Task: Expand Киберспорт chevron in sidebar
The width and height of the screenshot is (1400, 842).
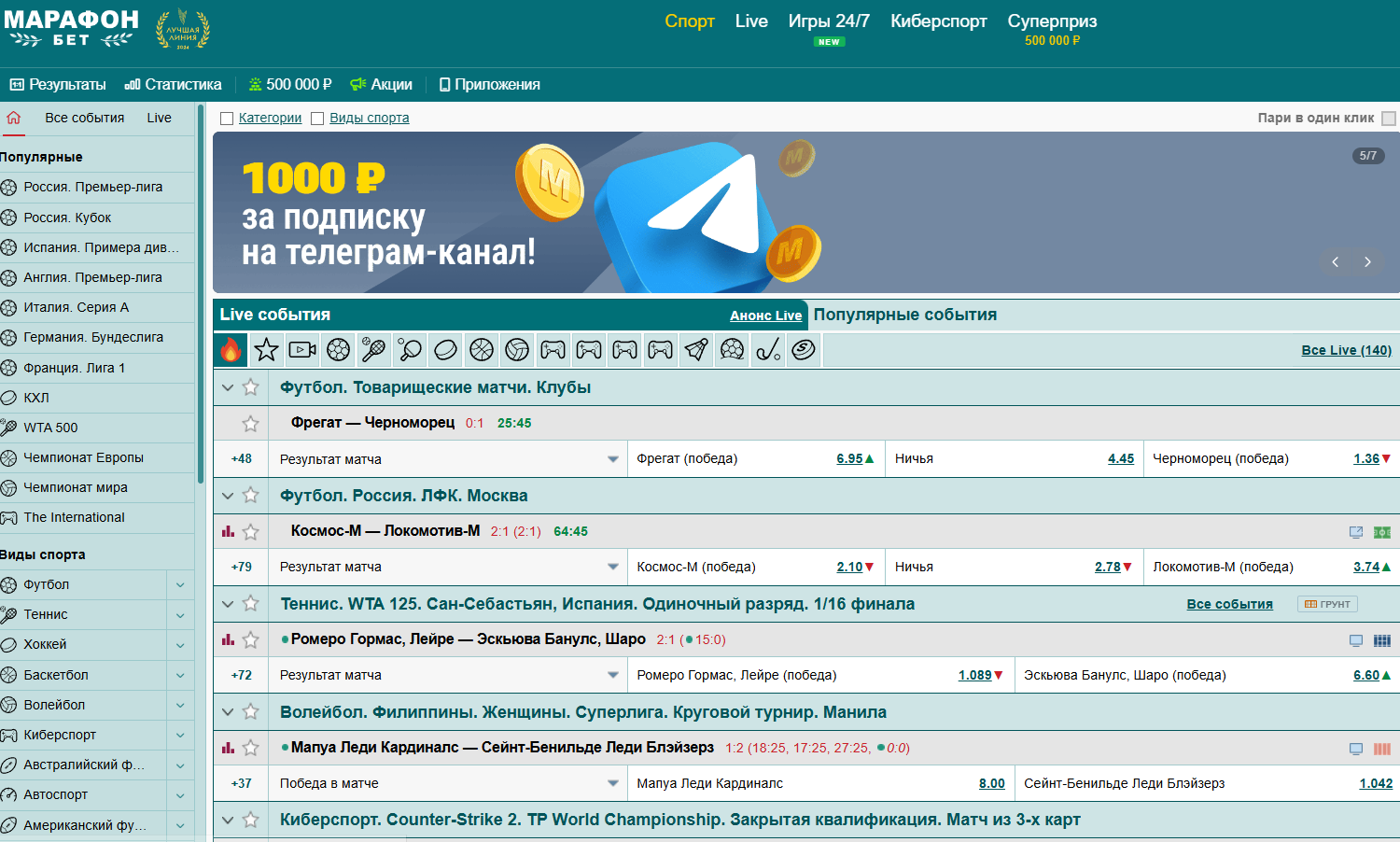Action: click(180, 736)
